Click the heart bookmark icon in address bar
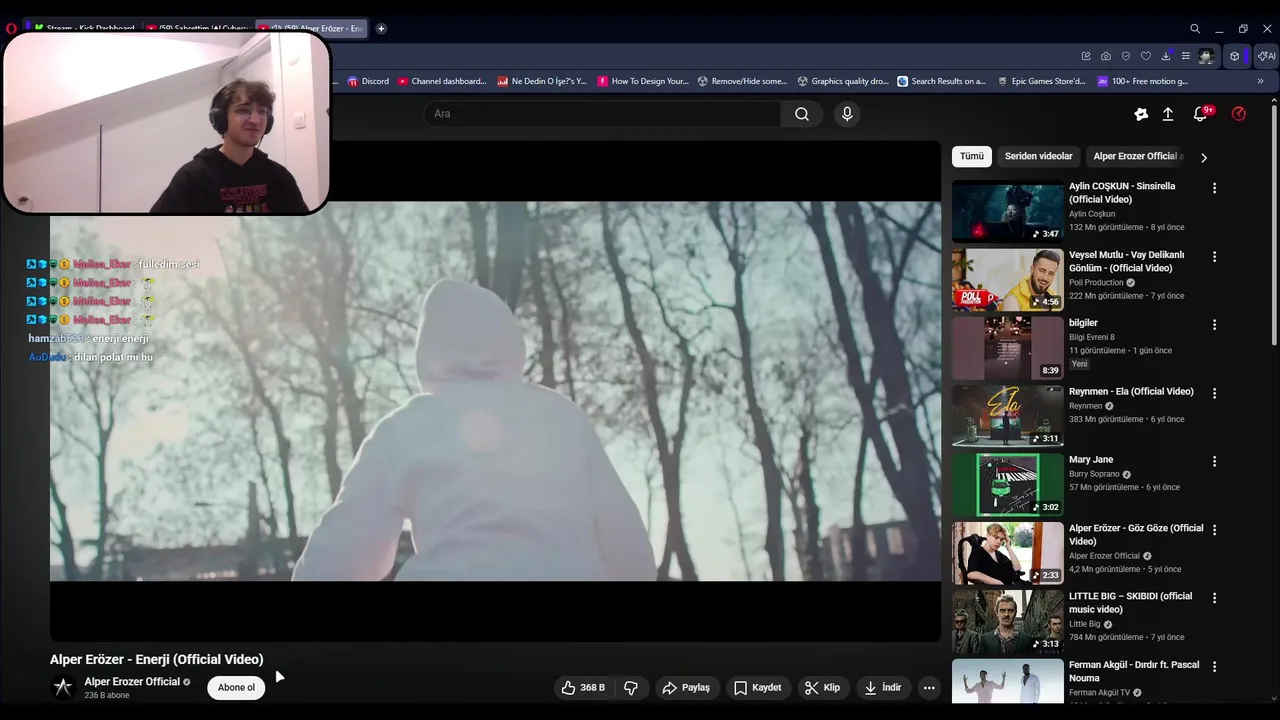Screen dimensions: 1280x720 click(x=1146, y=56)
